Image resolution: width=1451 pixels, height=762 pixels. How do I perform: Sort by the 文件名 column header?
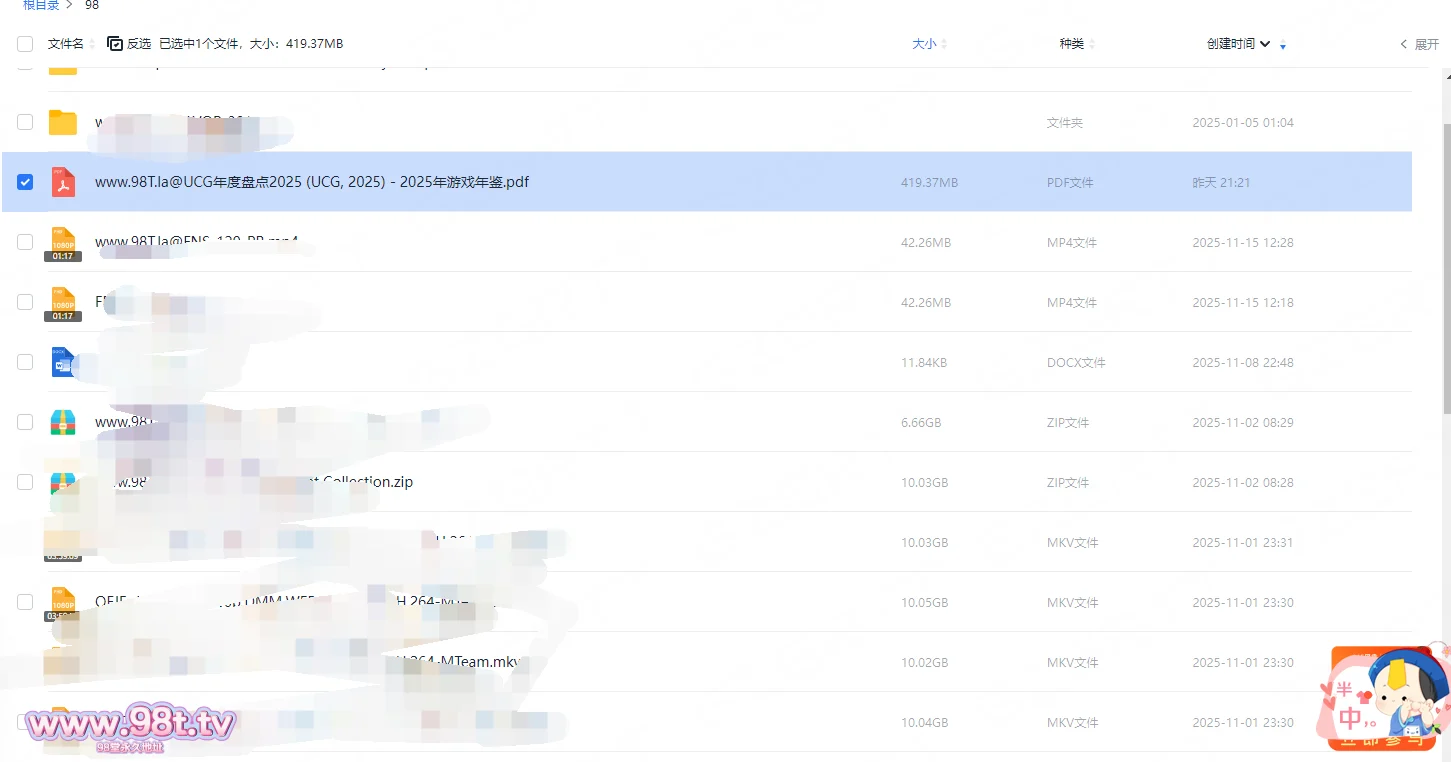pos(66,44)
